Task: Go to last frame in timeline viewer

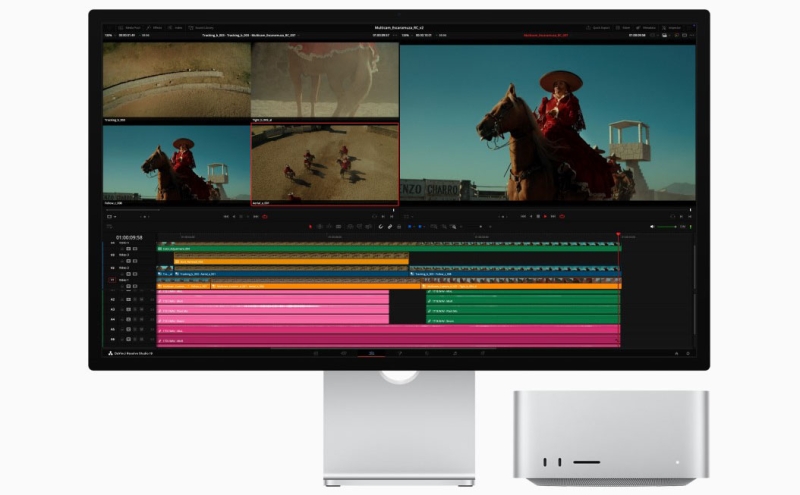Action: [x=553, y=216]
